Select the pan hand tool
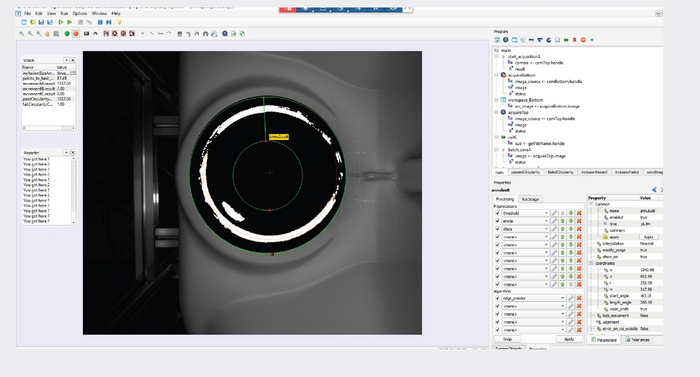Screen dimensions: 700x377 pyautogui.click(x=47, y=34)
